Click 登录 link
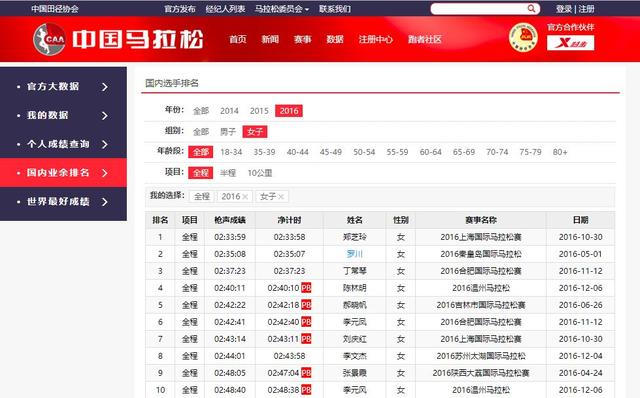Image resolution: width=640 pixels, height=398 pixels. point(564,9)
